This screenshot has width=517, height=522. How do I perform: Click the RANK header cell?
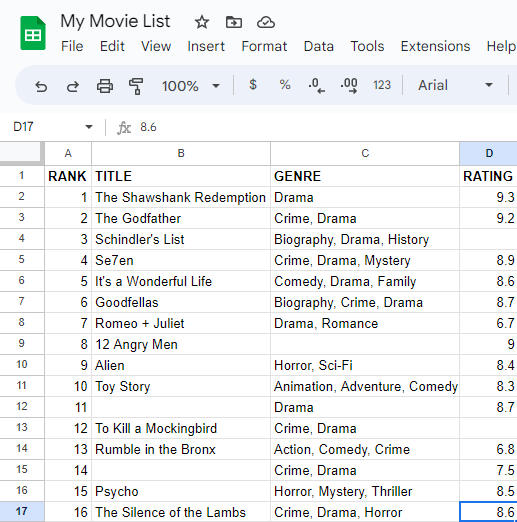point(68,176)
